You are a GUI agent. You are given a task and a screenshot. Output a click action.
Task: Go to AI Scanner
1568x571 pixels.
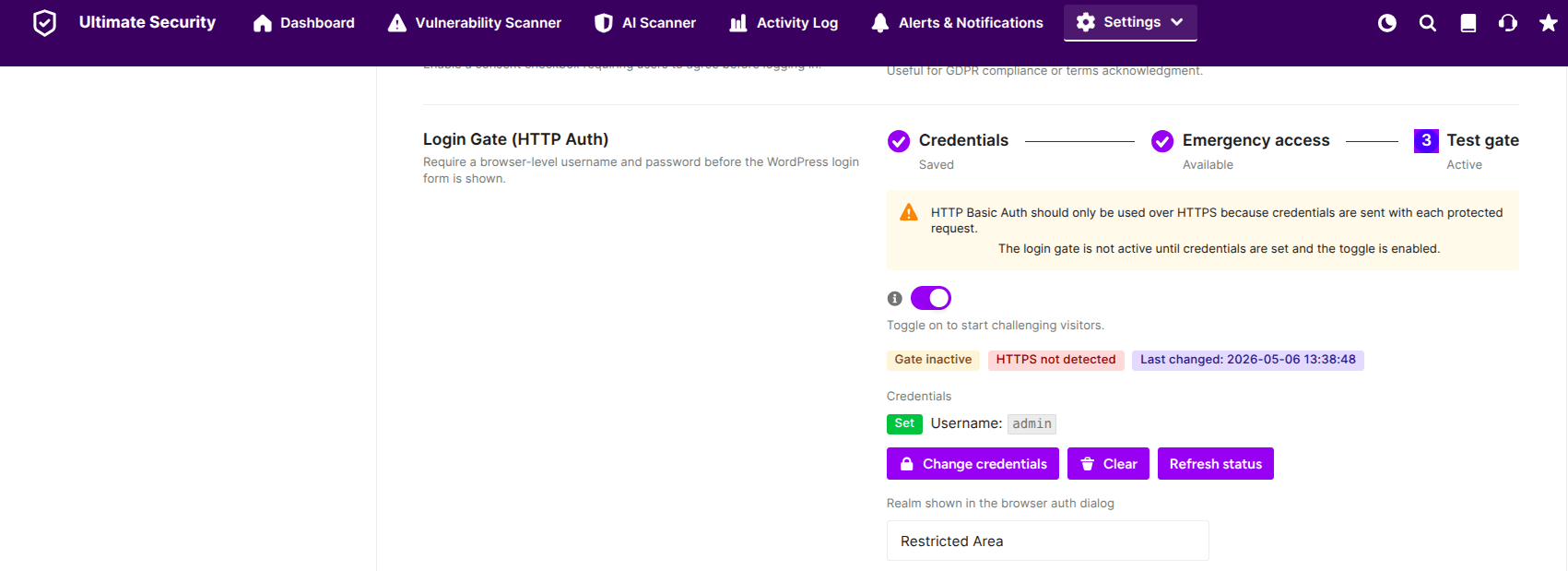645,23
